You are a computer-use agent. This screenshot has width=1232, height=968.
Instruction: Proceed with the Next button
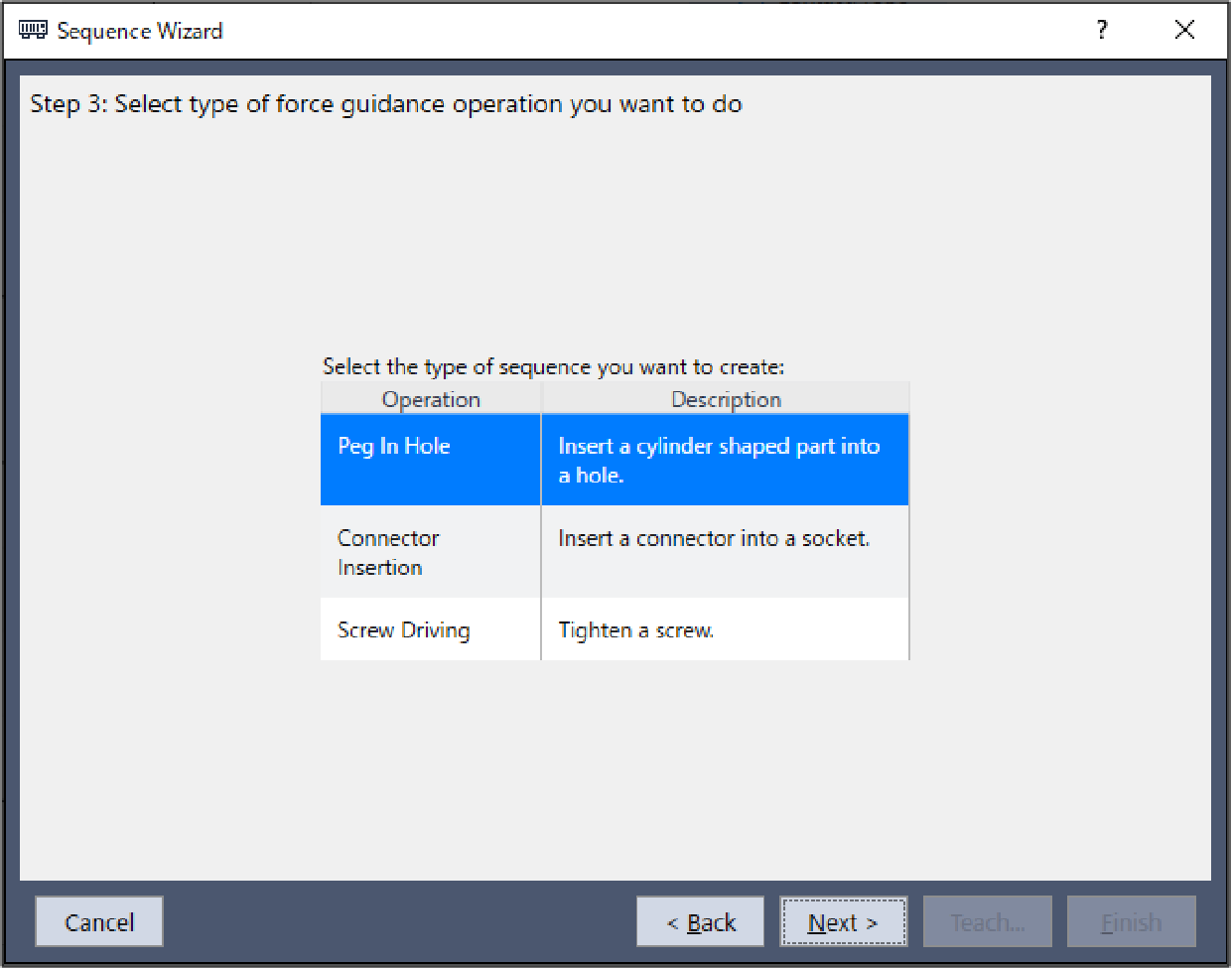click(843, 922)
